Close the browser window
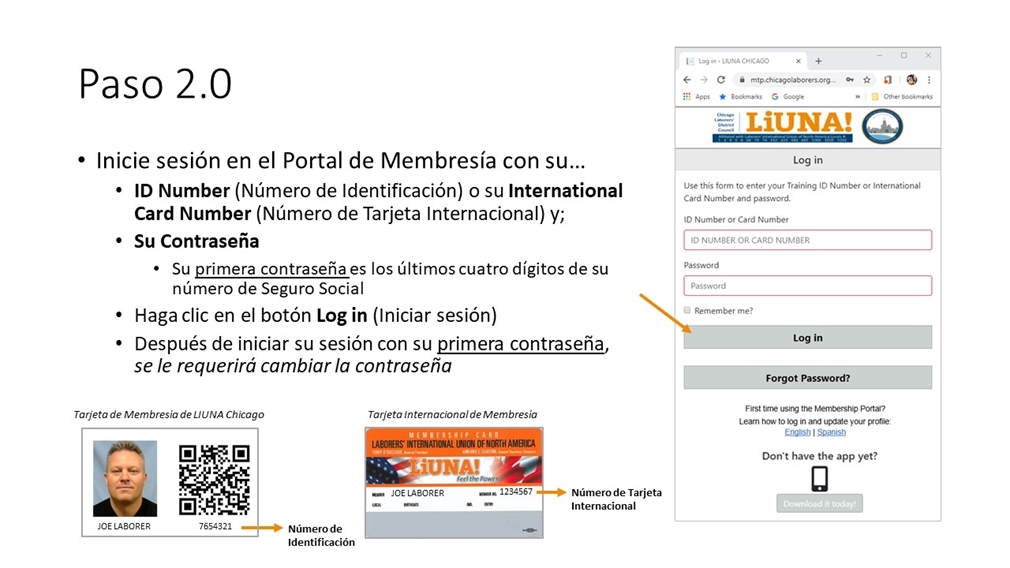Image resolution: width=1010 pixels, height=568 pixels. 928,56
